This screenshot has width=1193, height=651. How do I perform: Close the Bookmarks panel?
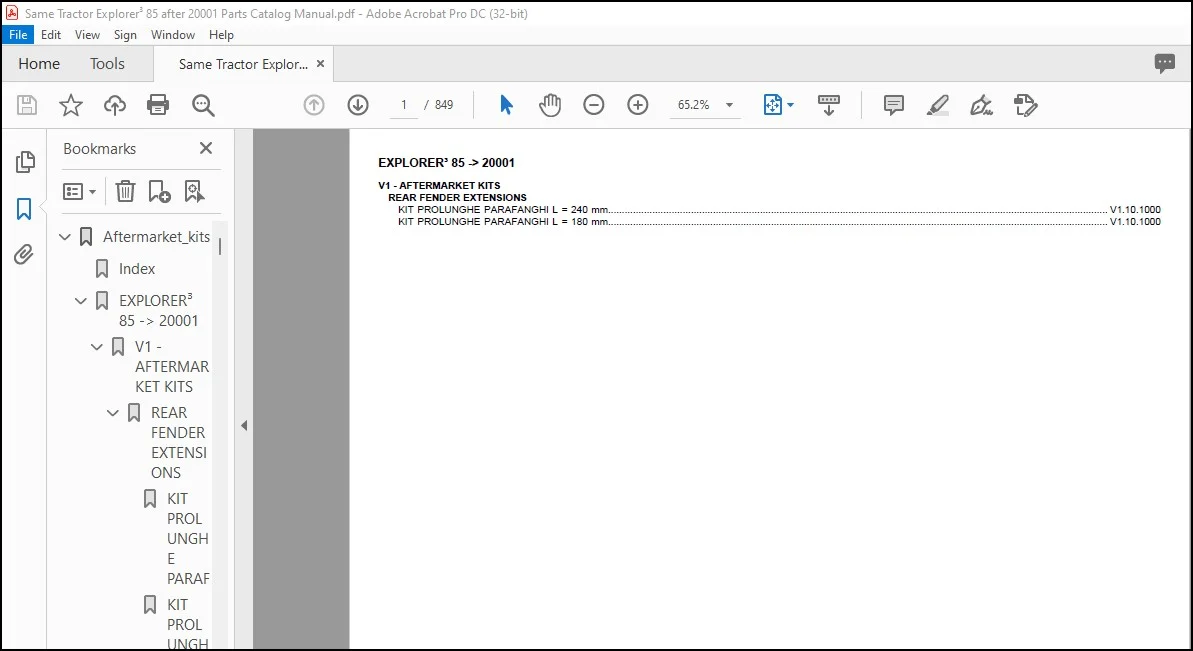[205, 148]
